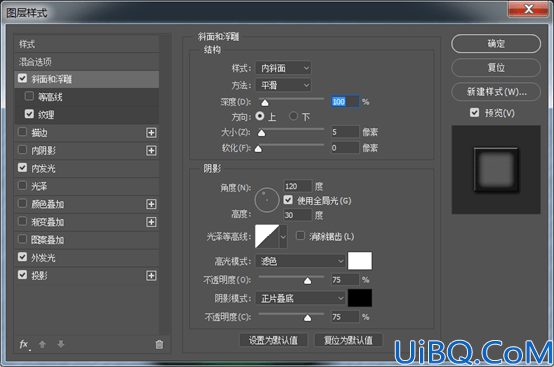This screenshot has height=367, width=554.
Task: Toggle 使用全局光(G) checkbox
Action: point(288,200)
